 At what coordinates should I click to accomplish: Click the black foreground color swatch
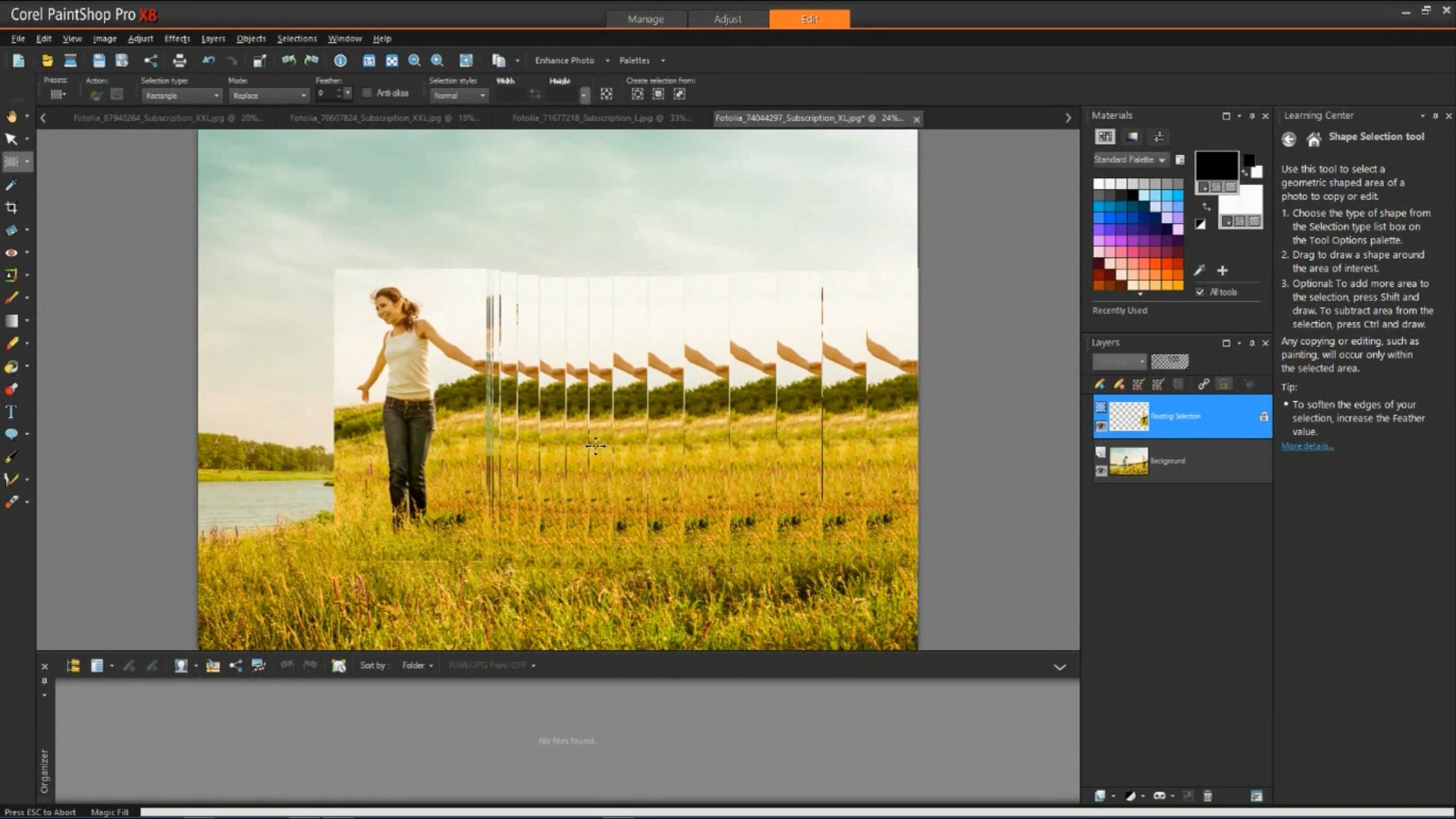click(1216, 166)
